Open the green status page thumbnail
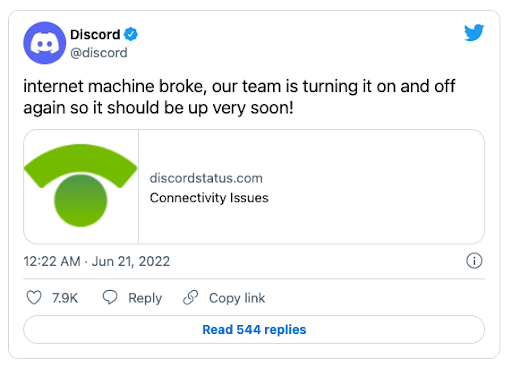Screen dimensions: 512x368 81,187
